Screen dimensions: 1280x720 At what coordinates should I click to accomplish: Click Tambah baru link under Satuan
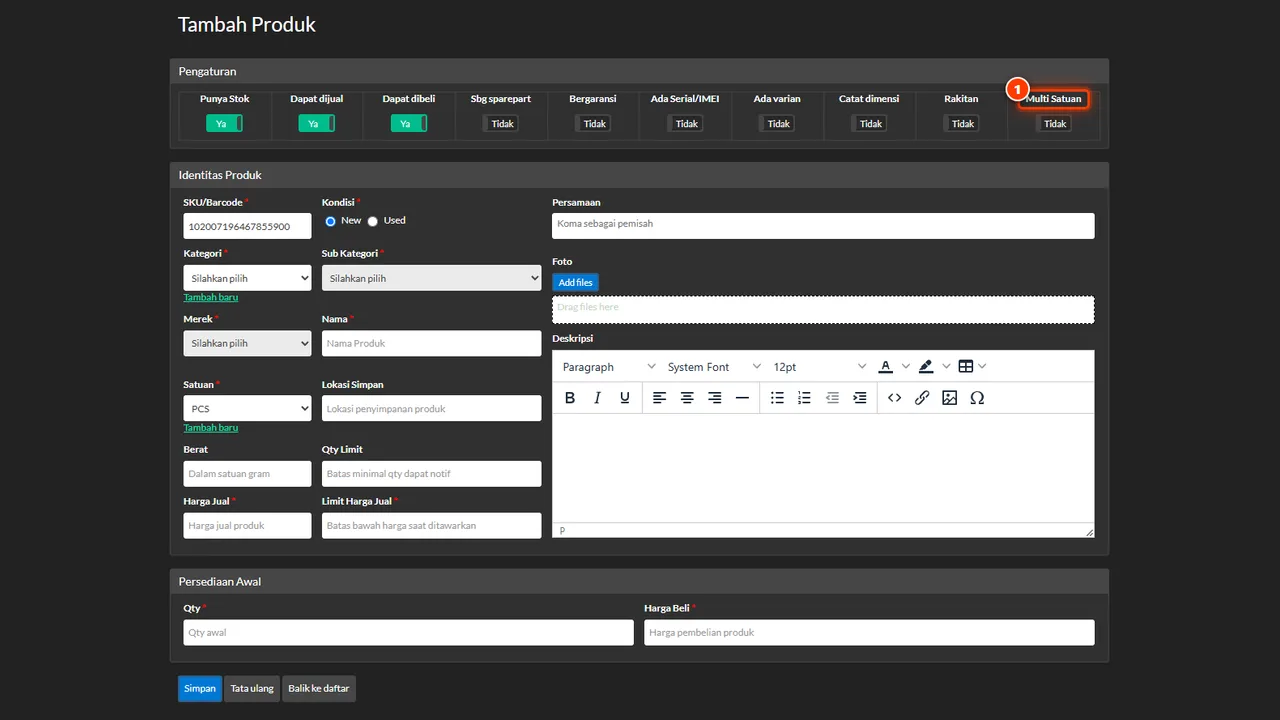point(211,427)
